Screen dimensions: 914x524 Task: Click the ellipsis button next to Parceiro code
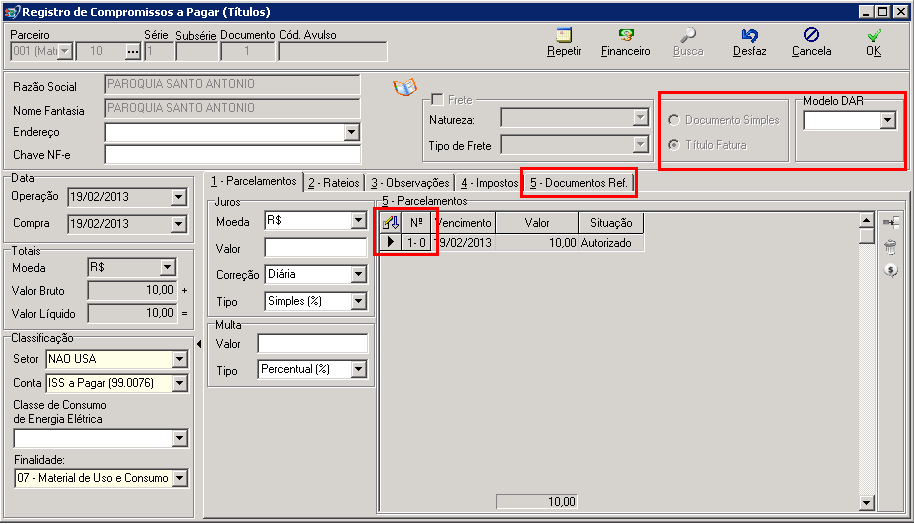click(x=133, y=52)
